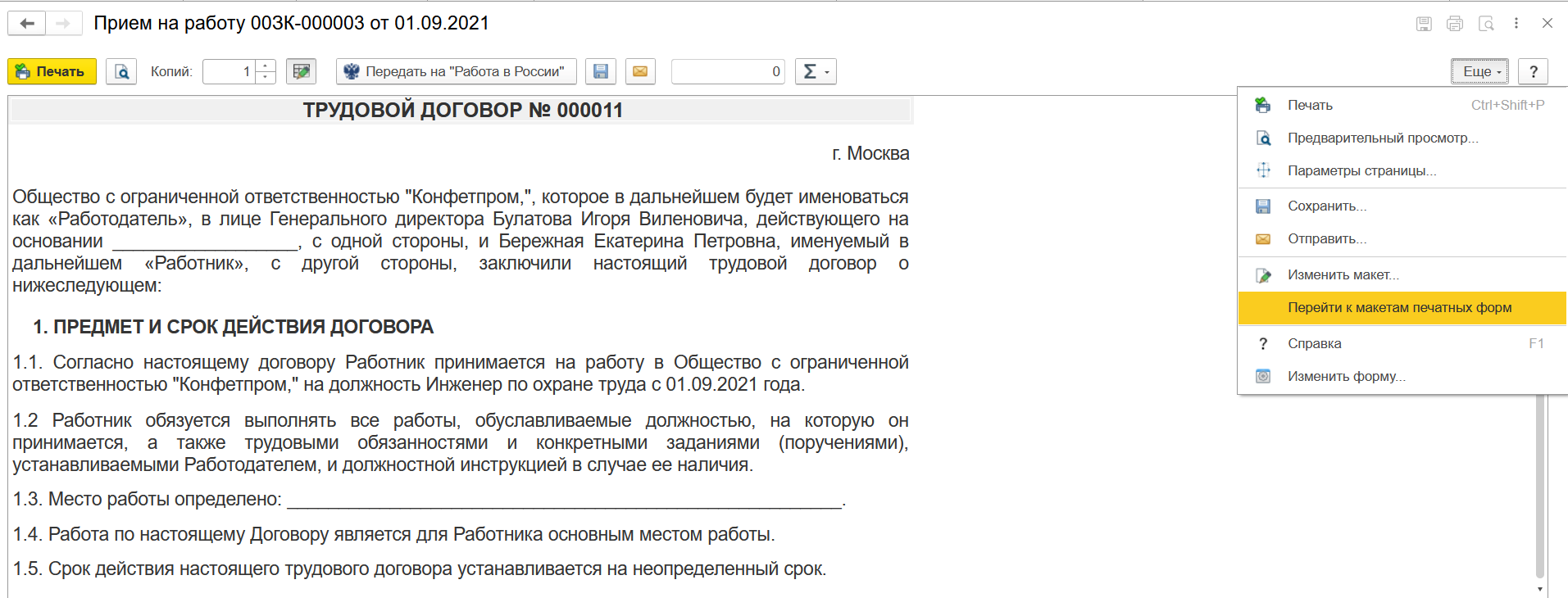
Task: Decrease copies count with down stepper
Action: [x=266, y=78]
